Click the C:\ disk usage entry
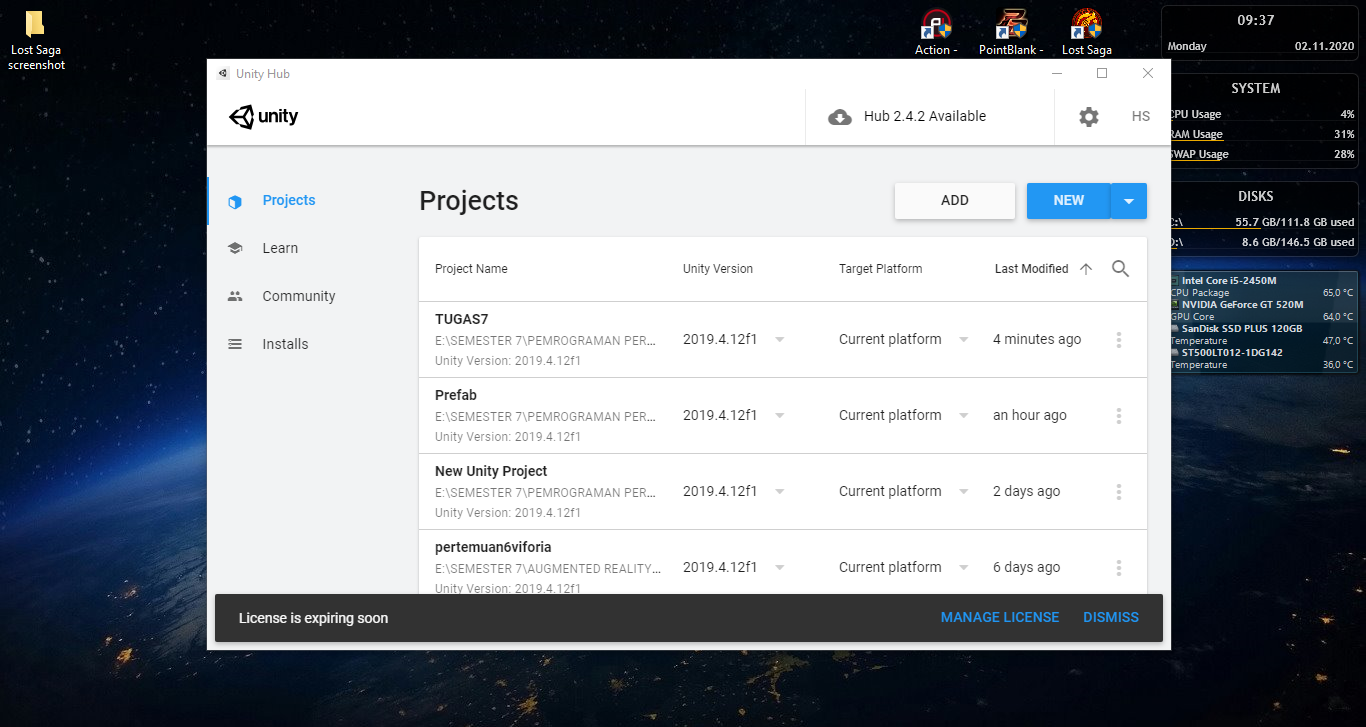Screen dimensions: 1366x727 tap(1262, 222)
